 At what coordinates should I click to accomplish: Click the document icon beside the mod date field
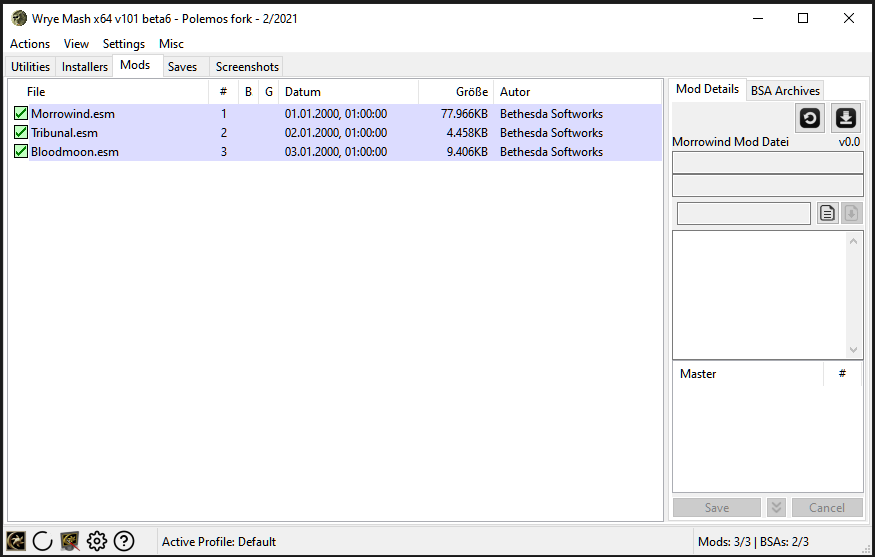click(827, 213)
